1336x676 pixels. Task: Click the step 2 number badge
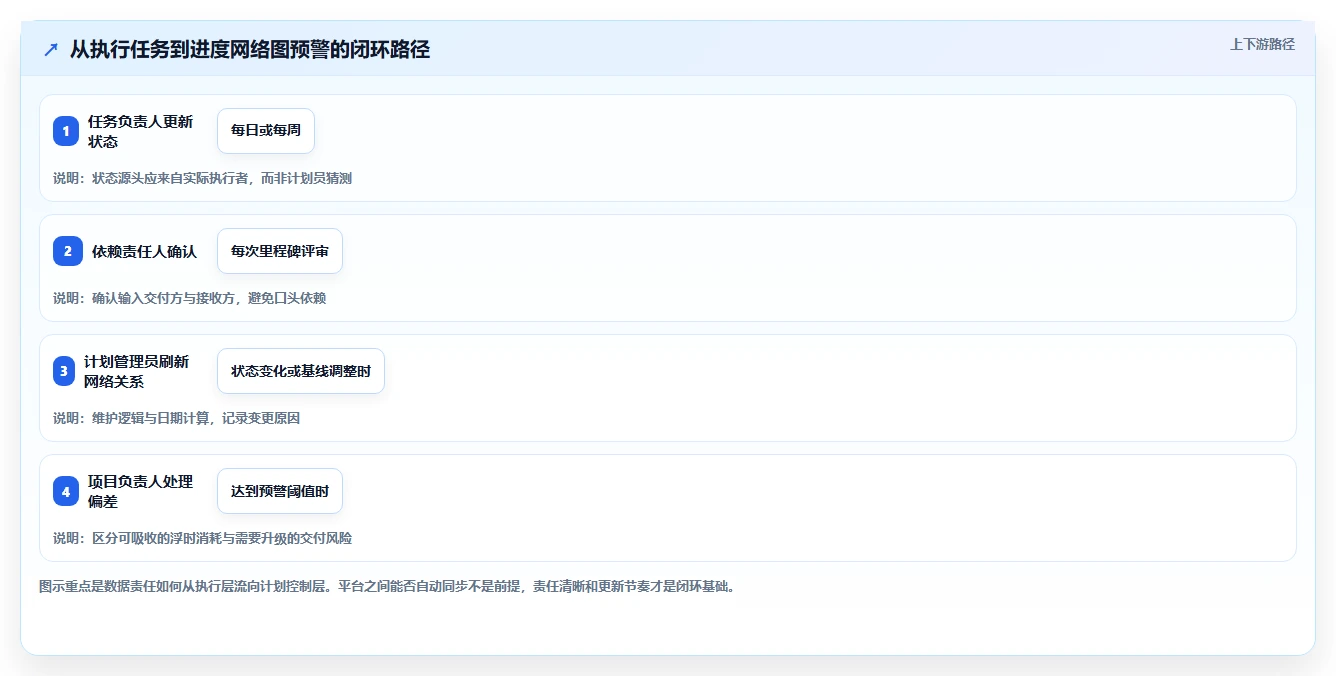pyautogui.click(x=68, y=251)
